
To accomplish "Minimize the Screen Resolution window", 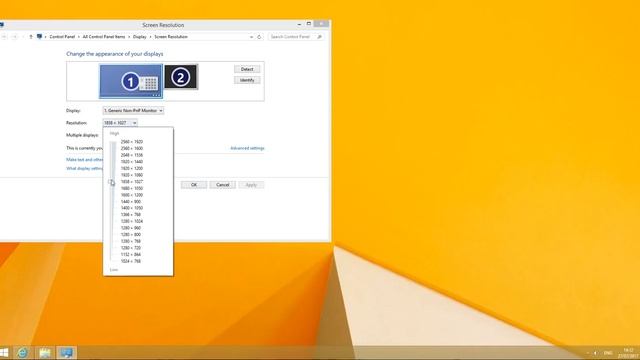I will click(x=299, y=24).
